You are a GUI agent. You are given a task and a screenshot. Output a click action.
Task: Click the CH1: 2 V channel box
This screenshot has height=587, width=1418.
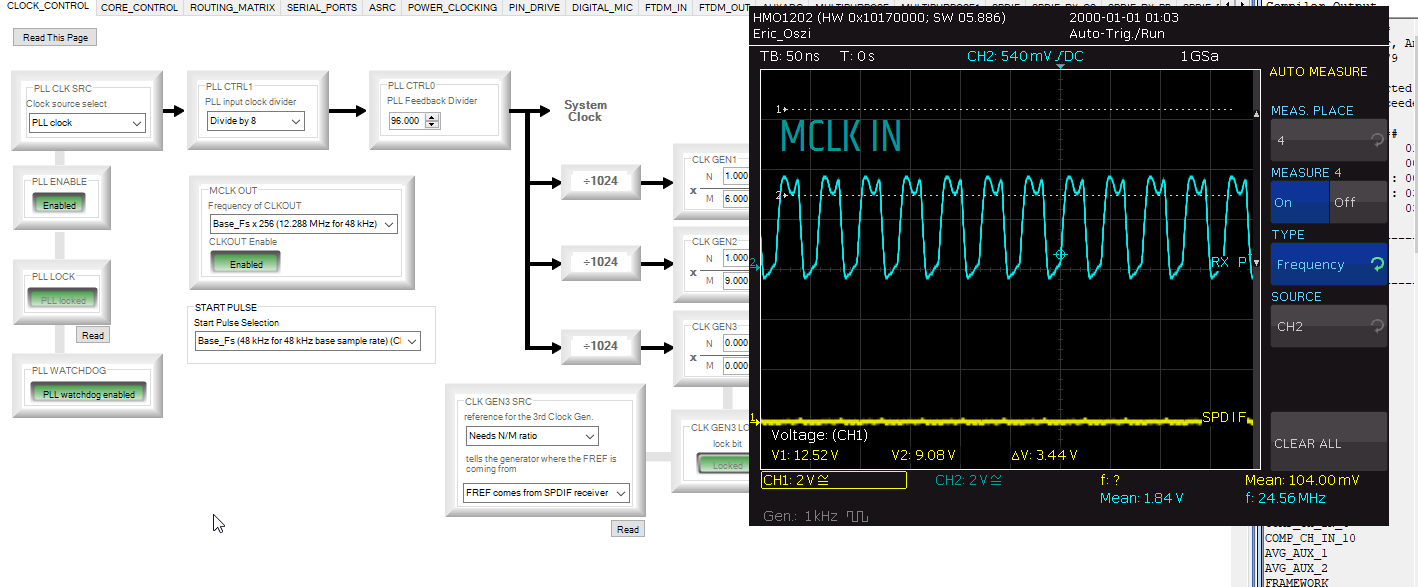(x=834, y=480)
